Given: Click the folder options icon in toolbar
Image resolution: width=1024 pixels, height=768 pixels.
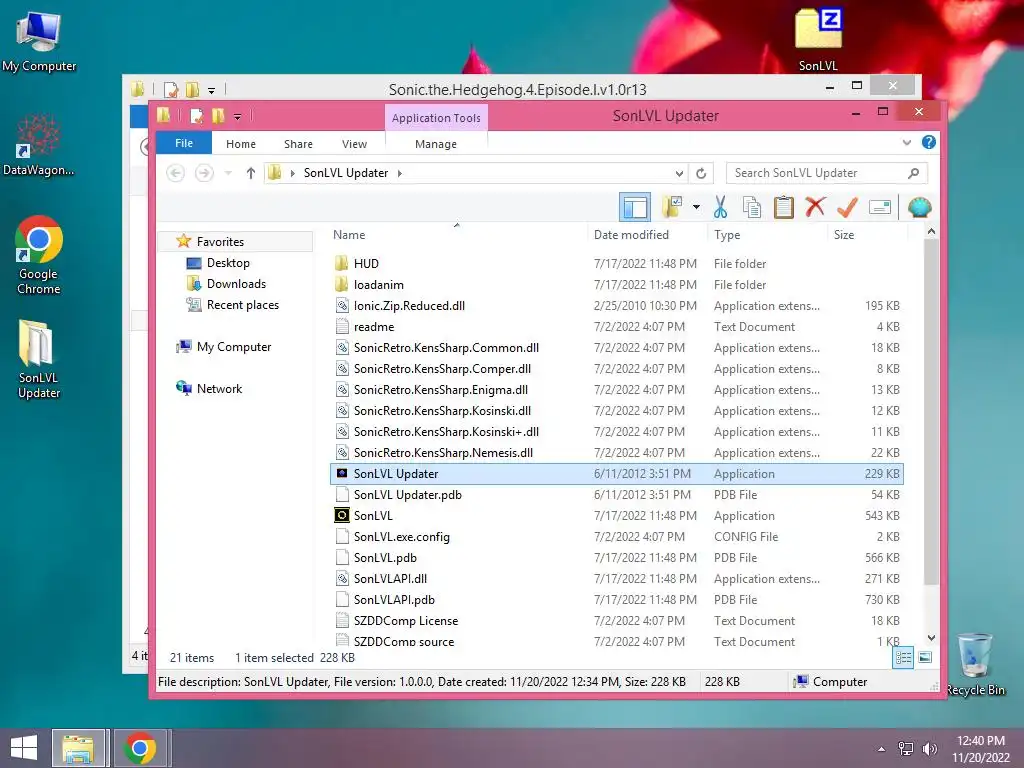Looking at the screenshot, I should tap(673, 208).
